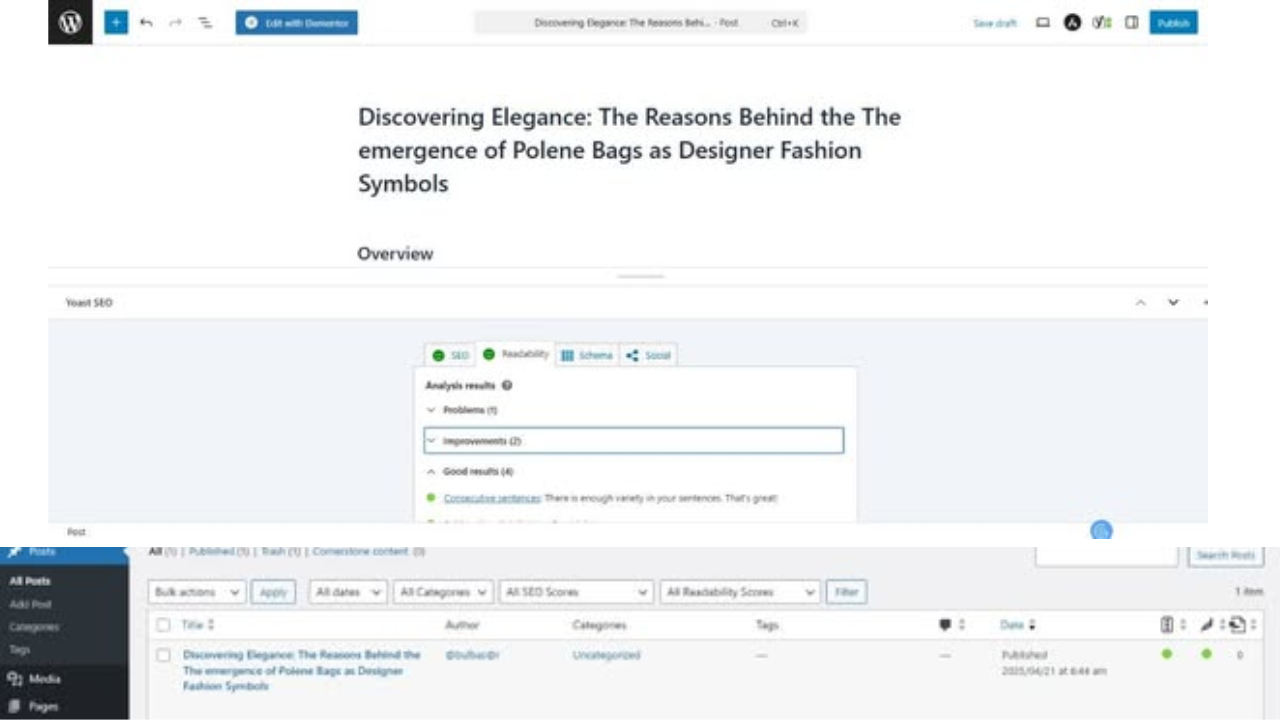Screen dimensions: 1280x720
Task: Open the Bulk actions dropdown
Action: coord(197,592)
